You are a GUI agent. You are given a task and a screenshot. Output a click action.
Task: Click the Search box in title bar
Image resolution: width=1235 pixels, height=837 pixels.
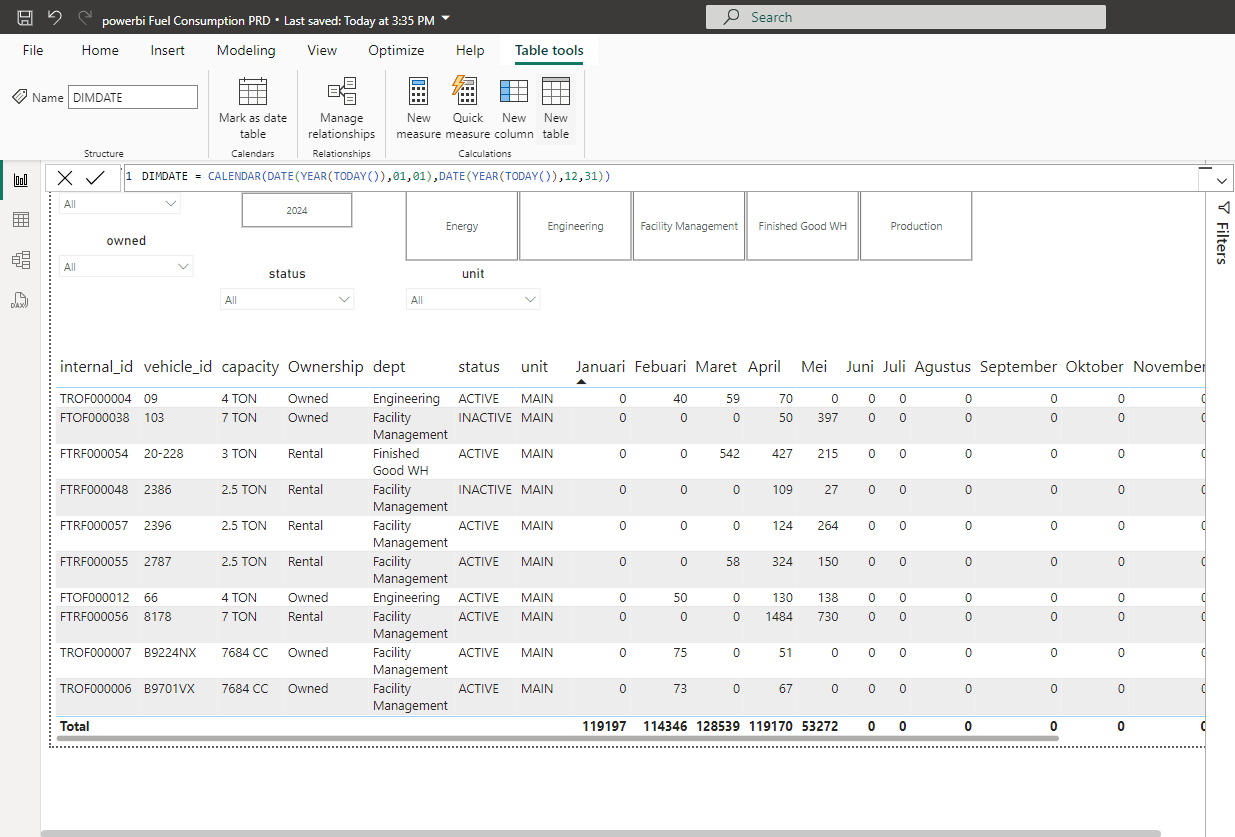tap(906, 17)
